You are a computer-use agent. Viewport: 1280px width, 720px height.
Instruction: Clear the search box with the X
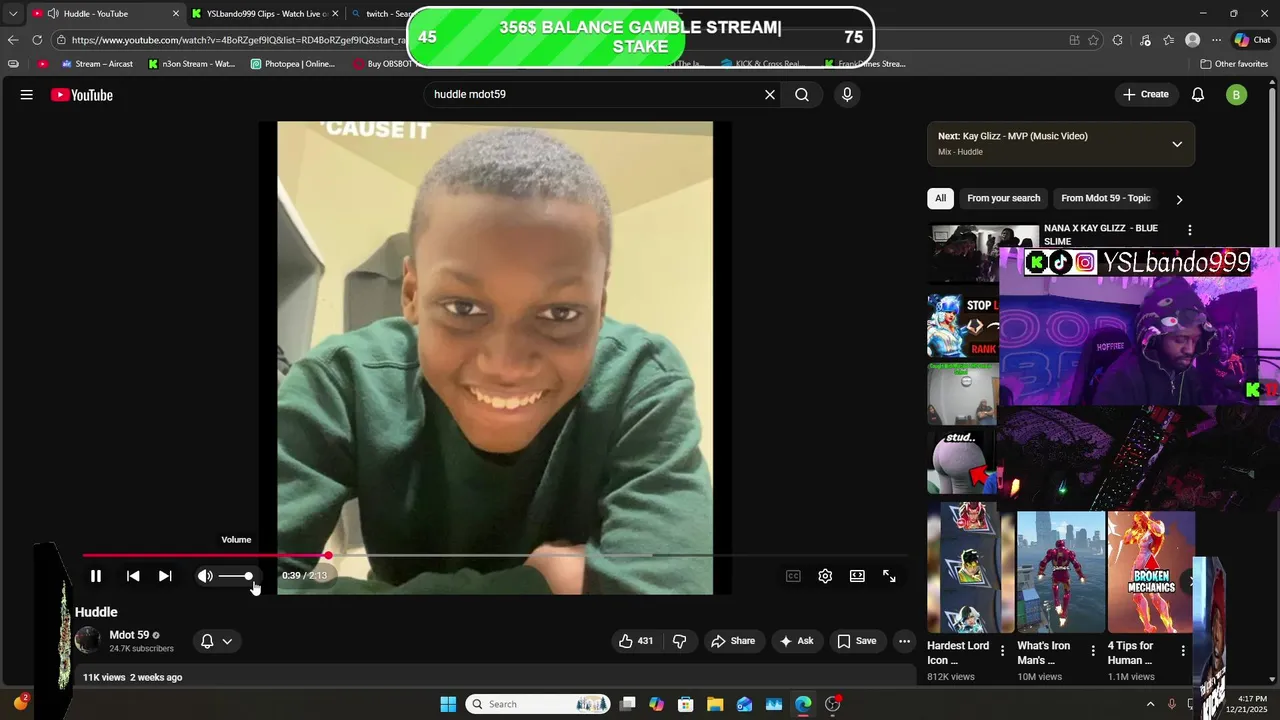tap(770, 95)
